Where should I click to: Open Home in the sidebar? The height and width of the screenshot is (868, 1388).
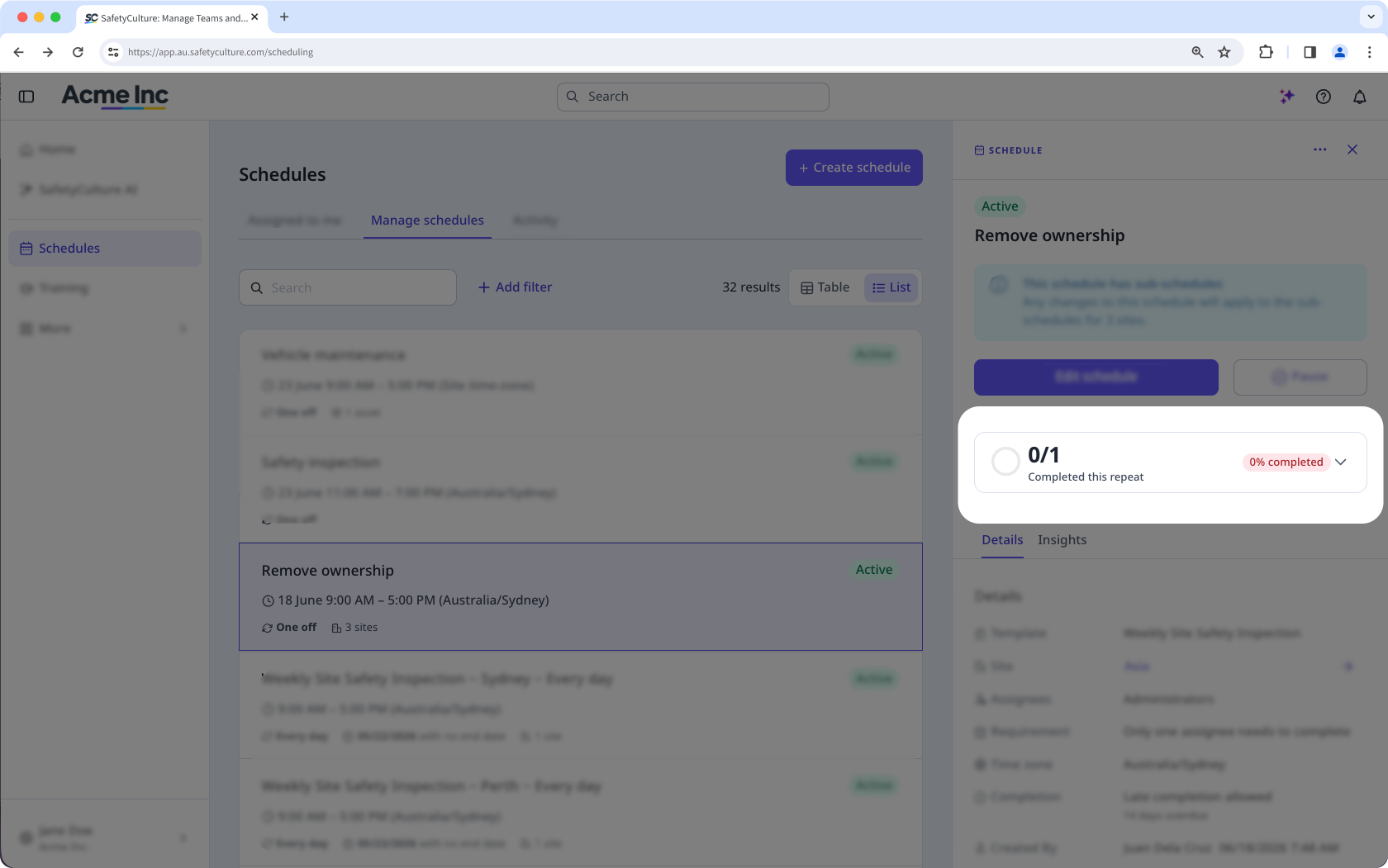[x=105, y=149]
